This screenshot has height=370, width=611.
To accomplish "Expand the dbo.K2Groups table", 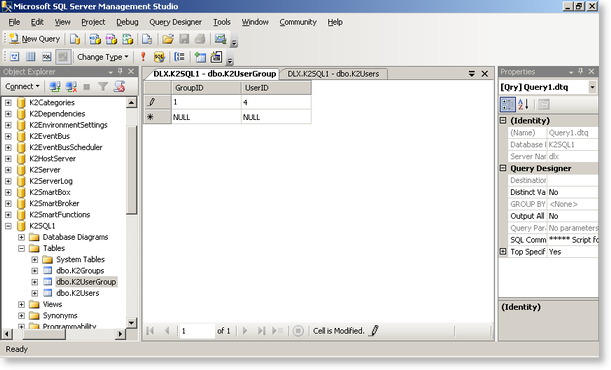I will point(35,271).
